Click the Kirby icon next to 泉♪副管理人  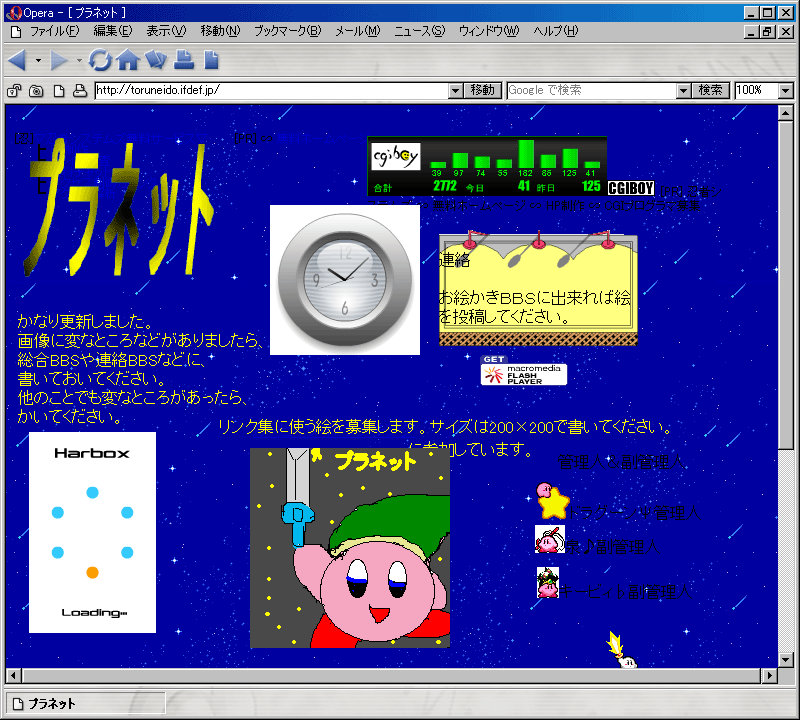[x=549, y=540]
